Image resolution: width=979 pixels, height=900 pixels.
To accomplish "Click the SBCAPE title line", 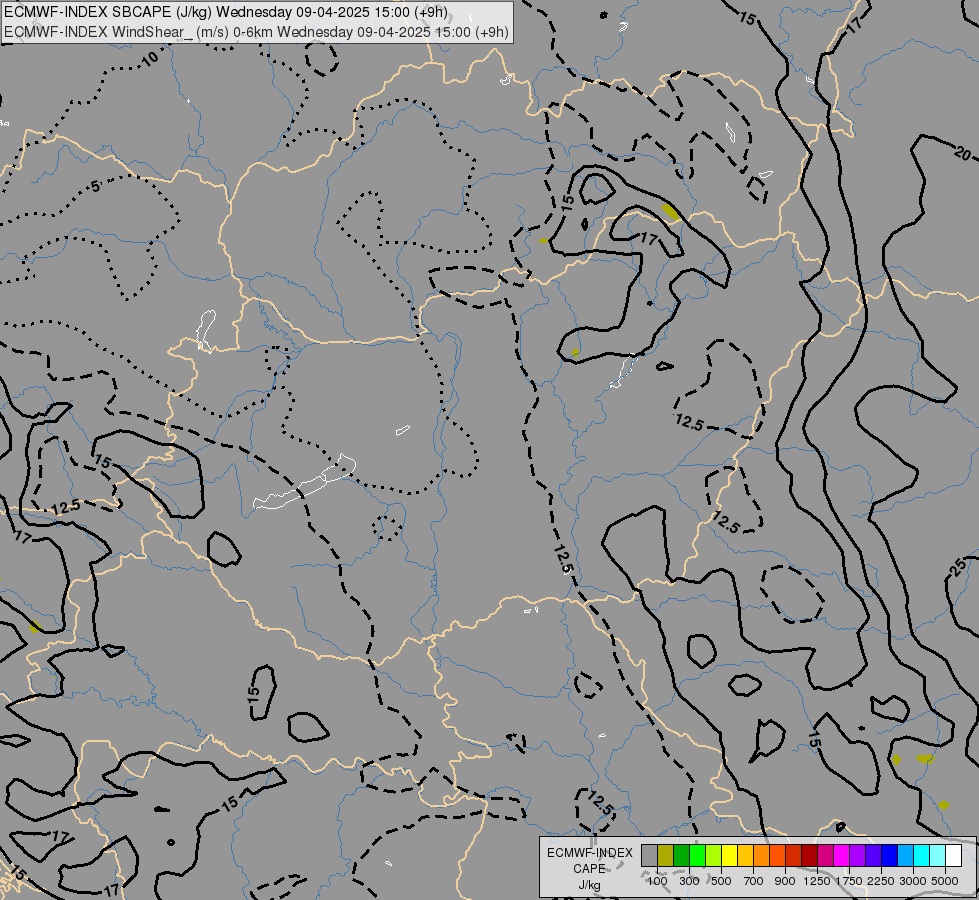I will click(x=226, y=12).
